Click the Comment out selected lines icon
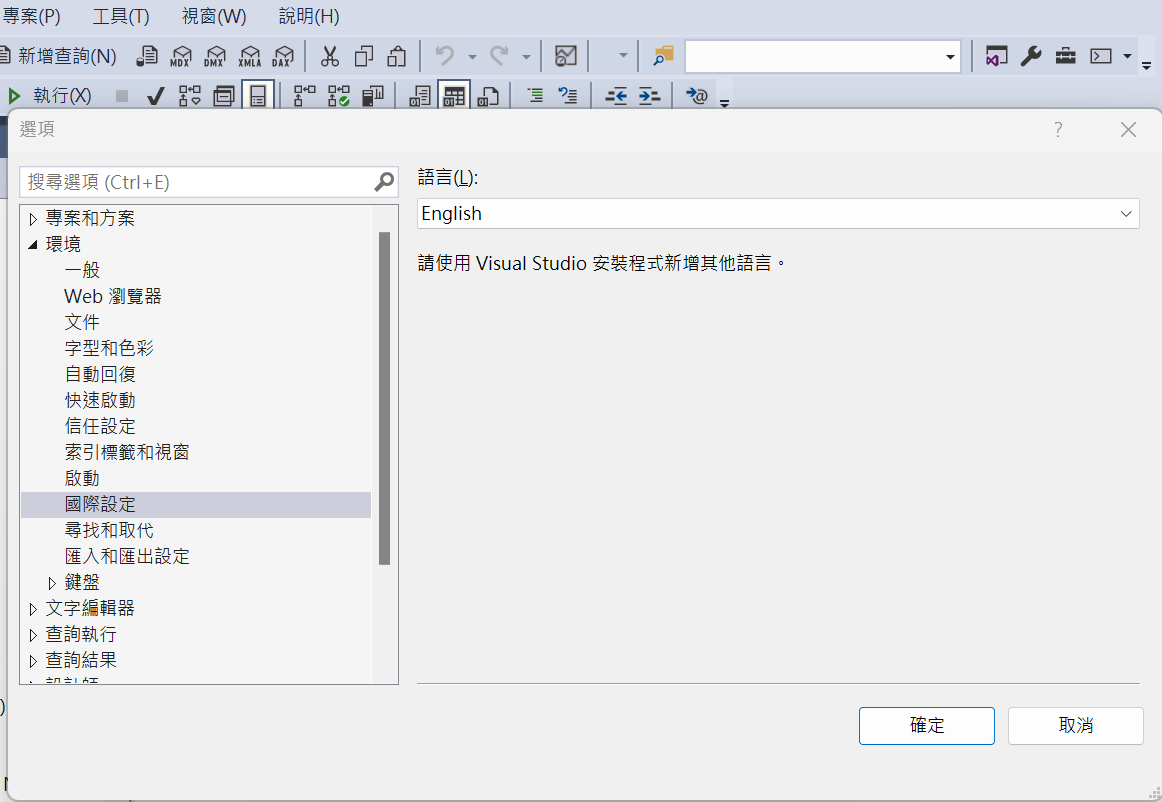 (x=535, y=95)
